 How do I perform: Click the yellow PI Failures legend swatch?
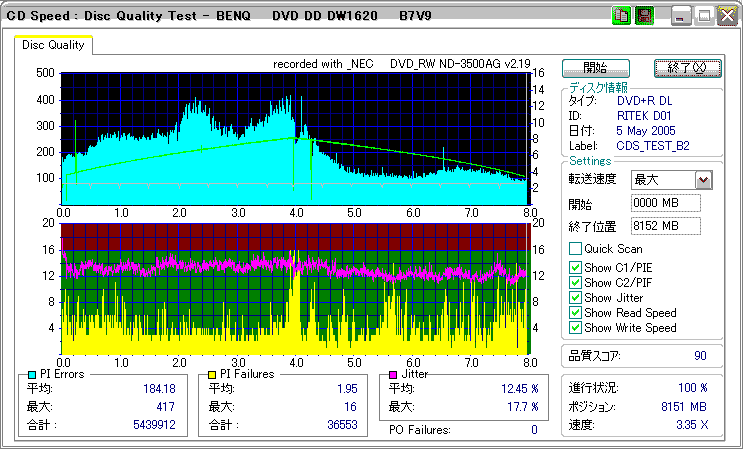213,374
